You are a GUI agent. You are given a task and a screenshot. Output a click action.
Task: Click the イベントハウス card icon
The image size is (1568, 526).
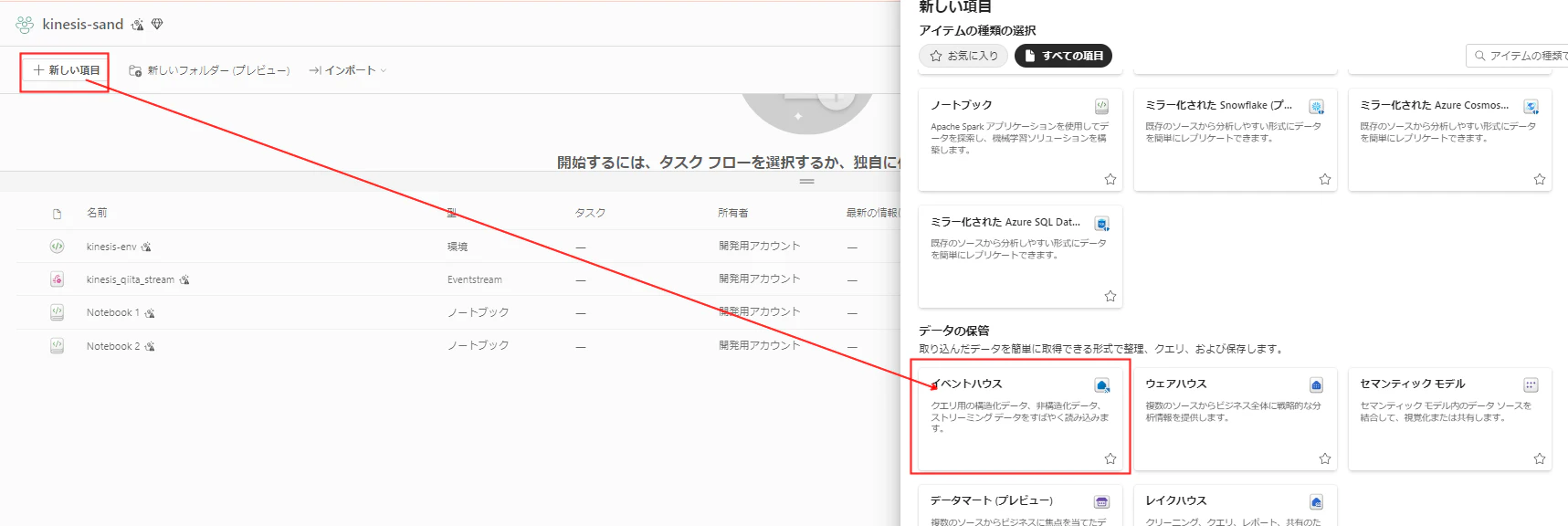(1102, 385)
